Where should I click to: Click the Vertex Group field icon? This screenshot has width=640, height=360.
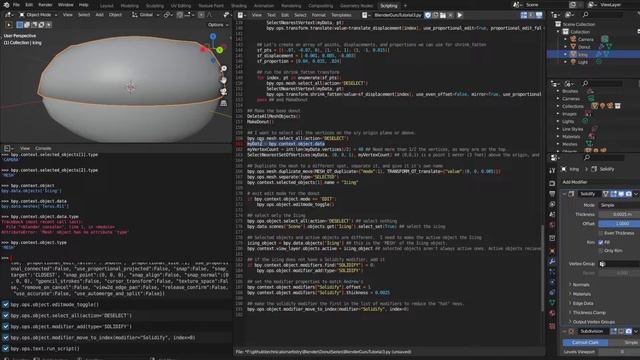click(602, 264)
